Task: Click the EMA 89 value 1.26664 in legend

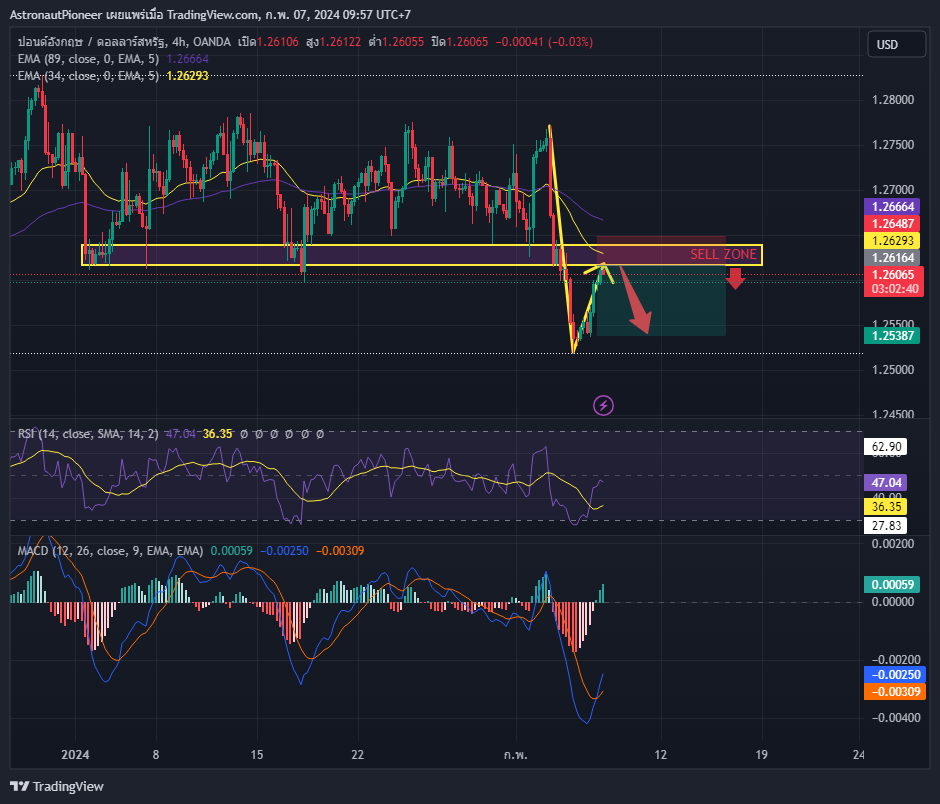Action: pos(187,59)
